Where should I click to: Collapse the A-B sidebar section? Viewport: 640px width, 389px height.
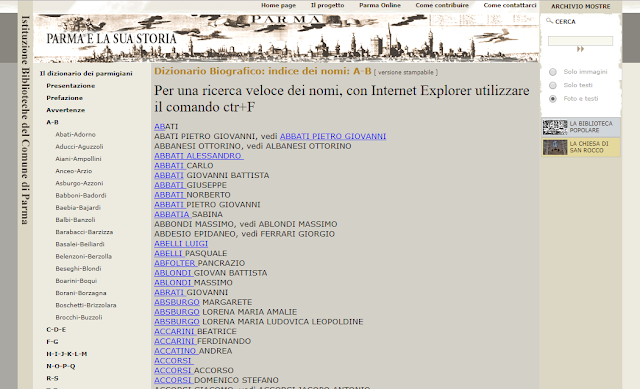click(52, 122)
